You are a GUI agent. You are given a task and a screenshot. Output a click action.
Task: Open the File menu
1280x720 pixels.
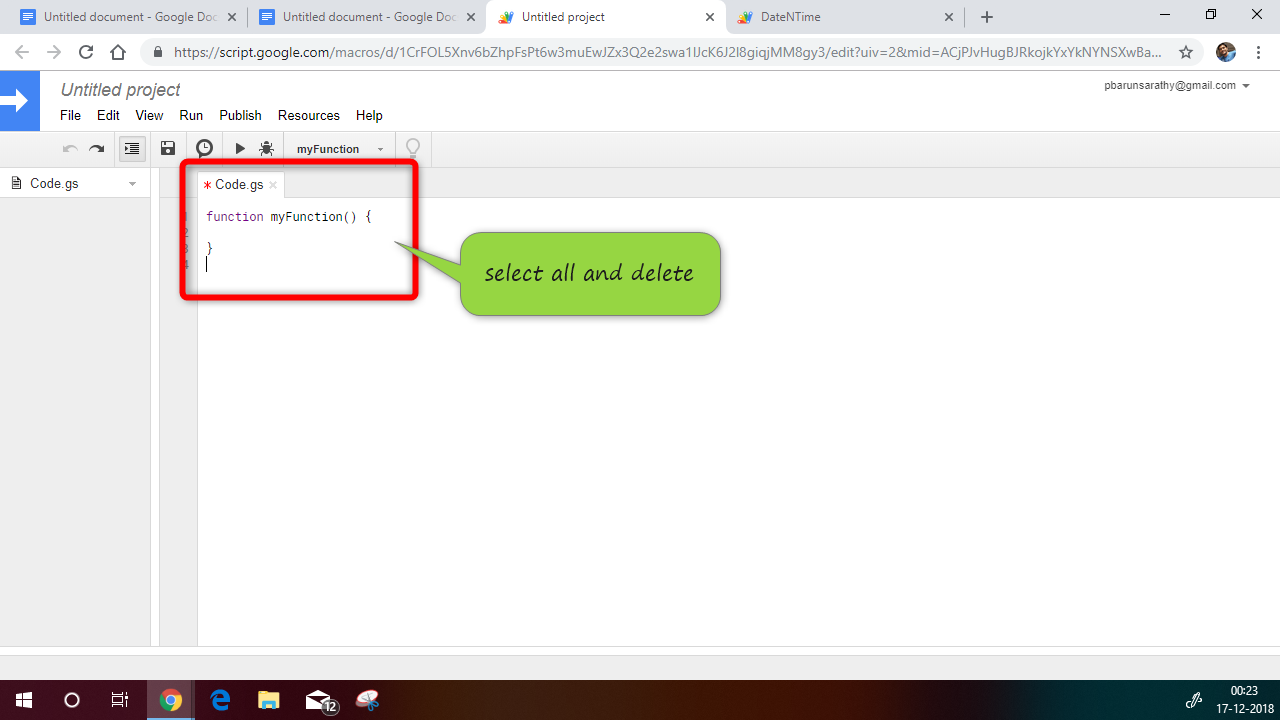pyautogui.click(x=70, y=115)
